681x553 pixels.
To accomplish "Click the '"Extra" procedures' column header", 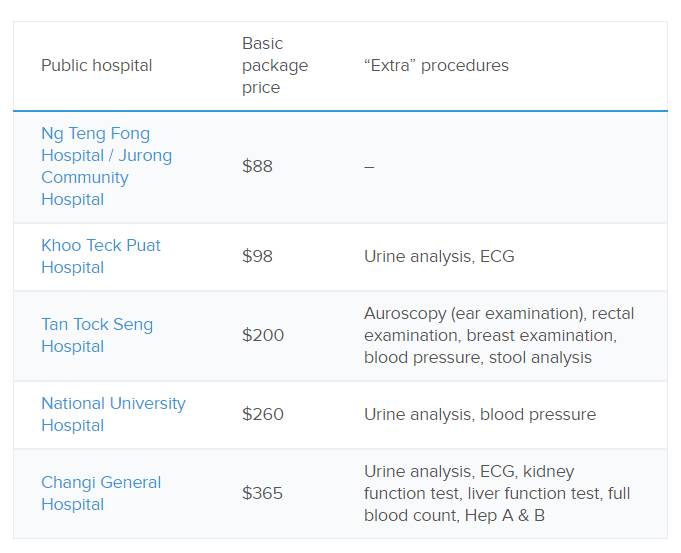I will point(436,66).
